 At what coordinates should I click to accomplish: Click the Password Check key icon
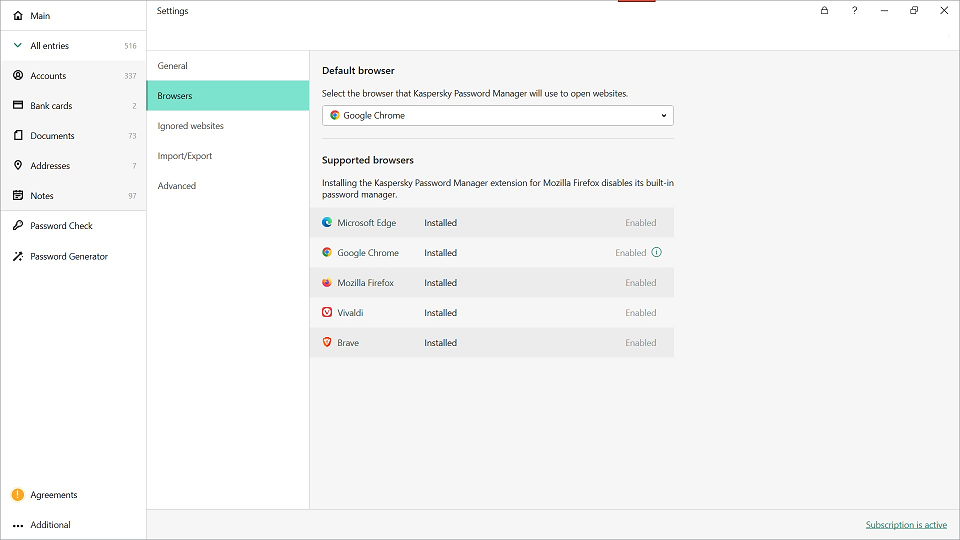[18, 225]
